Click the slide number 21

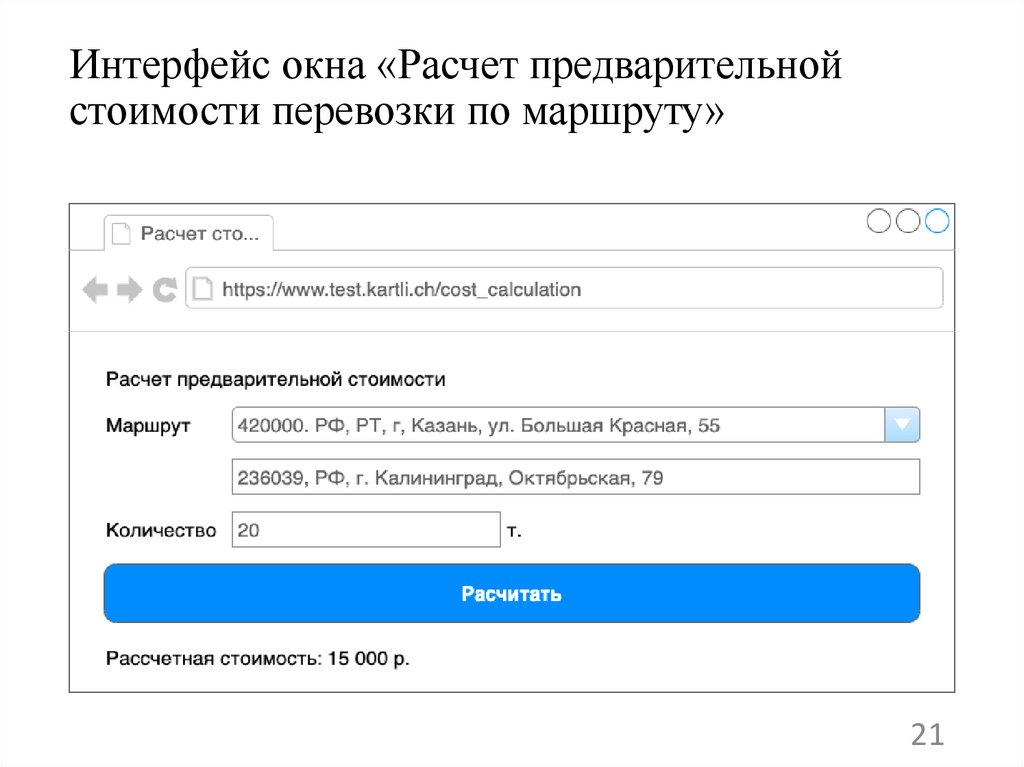pos(927,734)
